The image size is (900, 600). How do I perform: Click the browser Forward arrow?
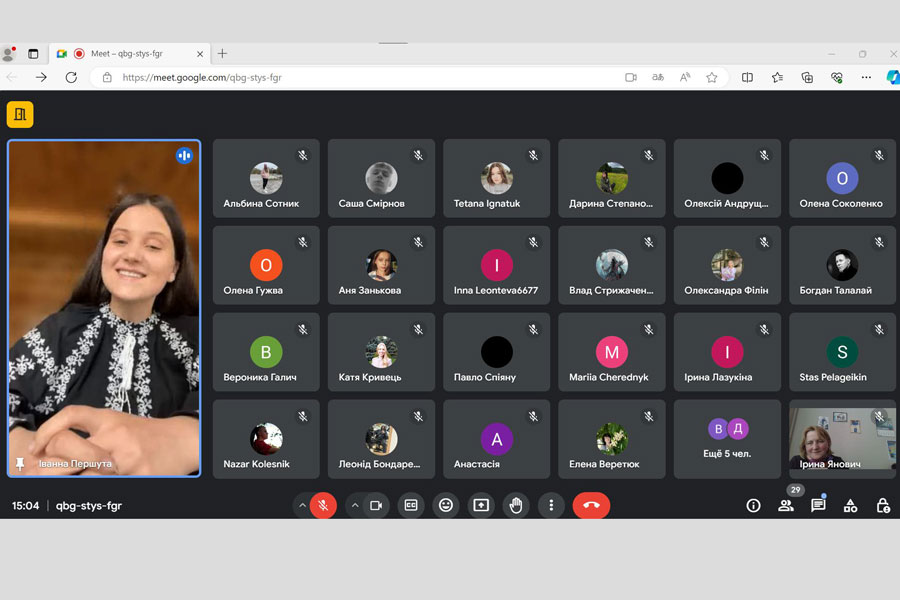41,77
